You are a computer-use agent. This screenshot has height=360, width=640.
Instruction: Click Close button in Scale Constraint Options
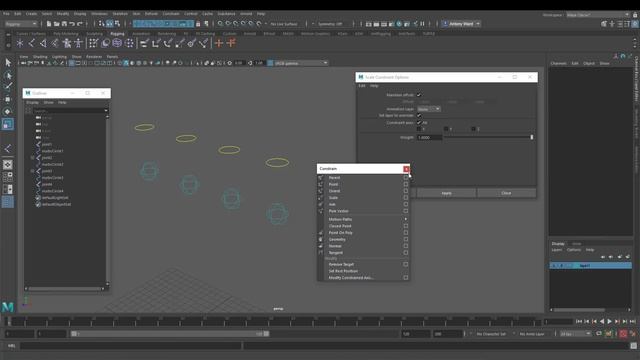[x=506, y=193]
